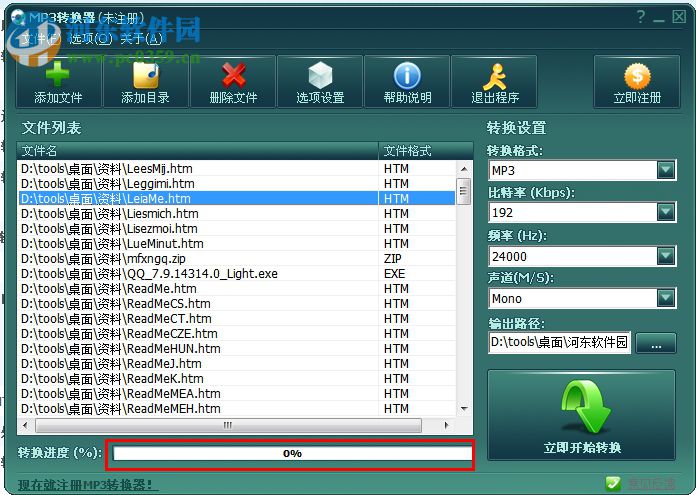Select the LeesMij.htm row
Viewport: 696px width, 495px height.
pyautogui.click(x=237, y=169)
